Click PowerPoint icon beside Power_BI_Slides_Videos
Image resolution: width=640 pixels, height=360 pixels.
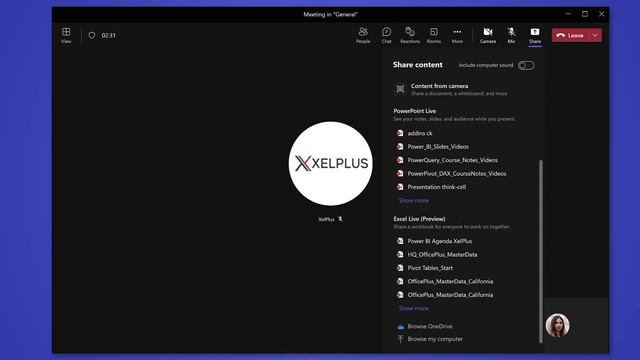coord(400,147)
